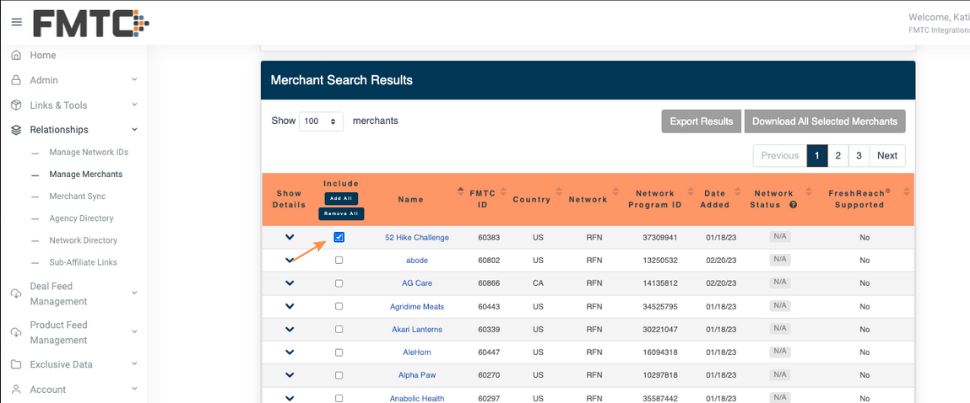Tick the AG Care include checkbox
The image size is (970, 403).
pyautogui.click(x=339, y=283)
